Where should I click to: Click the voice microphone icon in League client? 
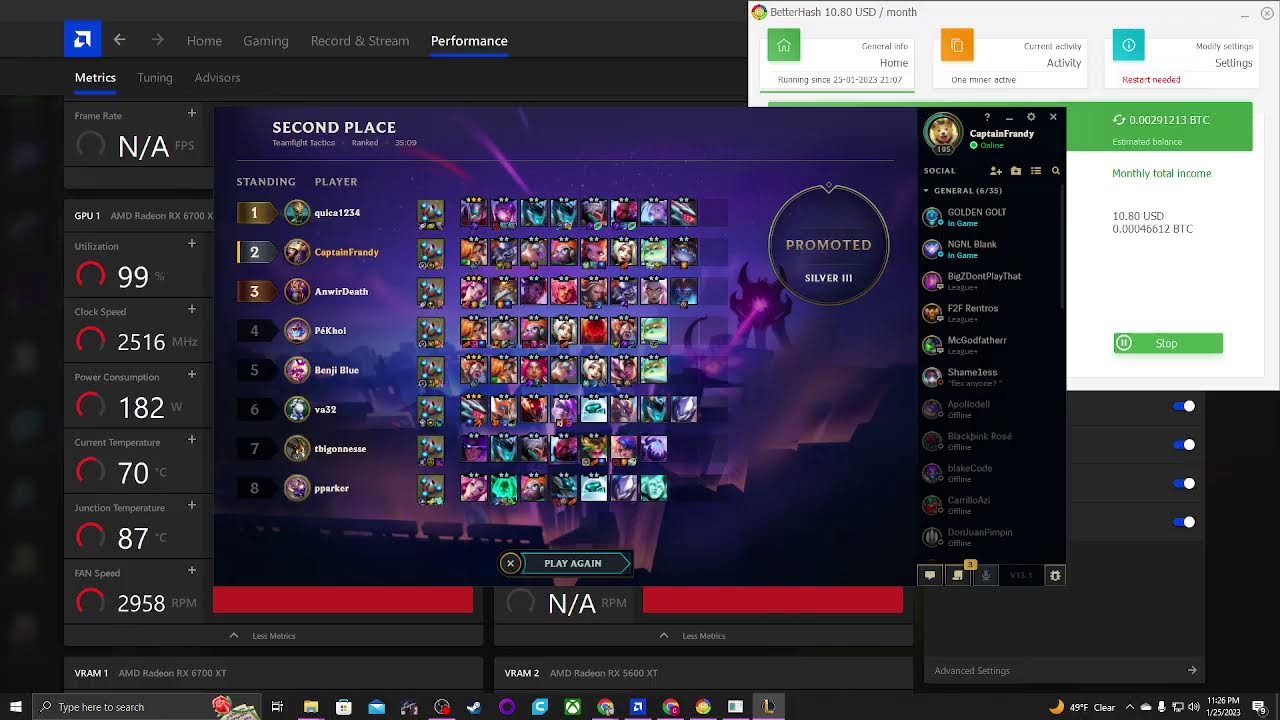coord(986,575)
